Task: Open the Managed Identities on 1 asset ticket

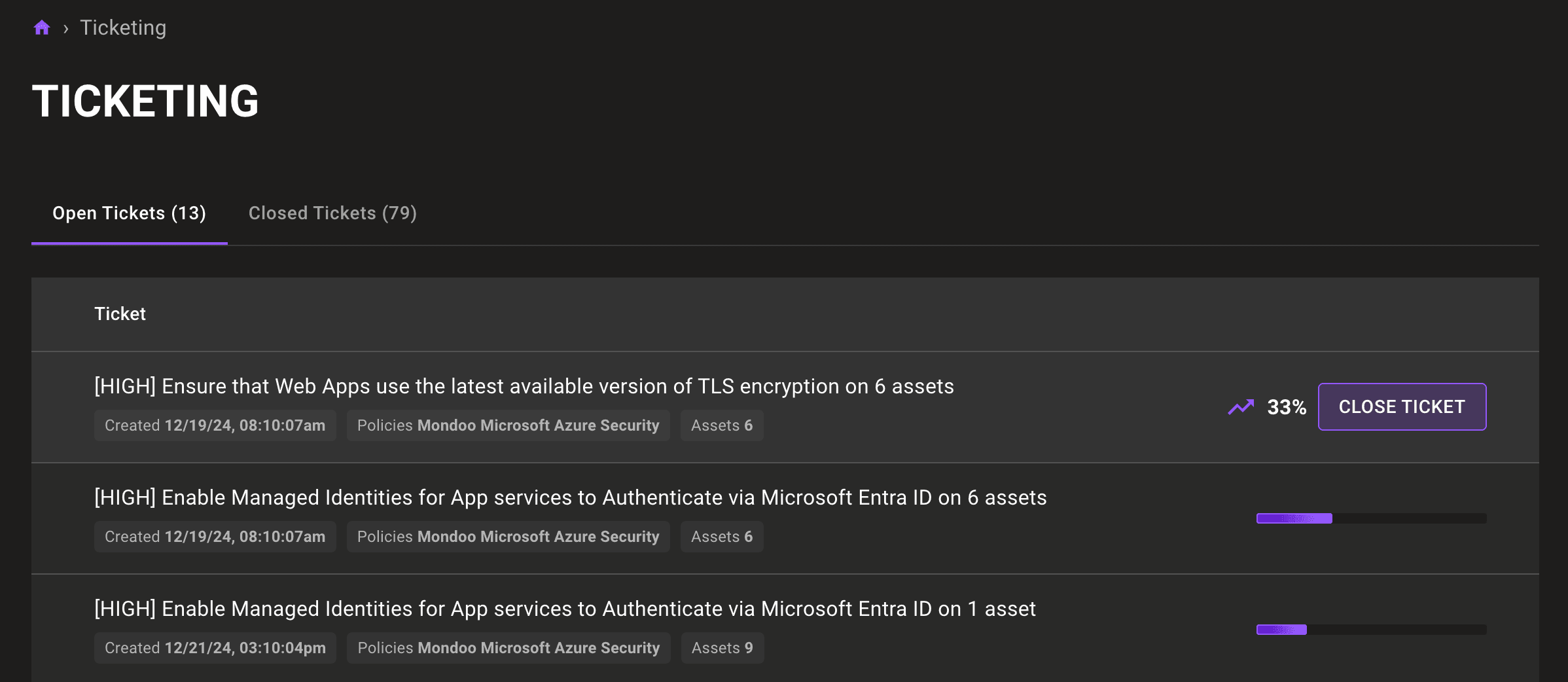Action: tap(565, 609)
